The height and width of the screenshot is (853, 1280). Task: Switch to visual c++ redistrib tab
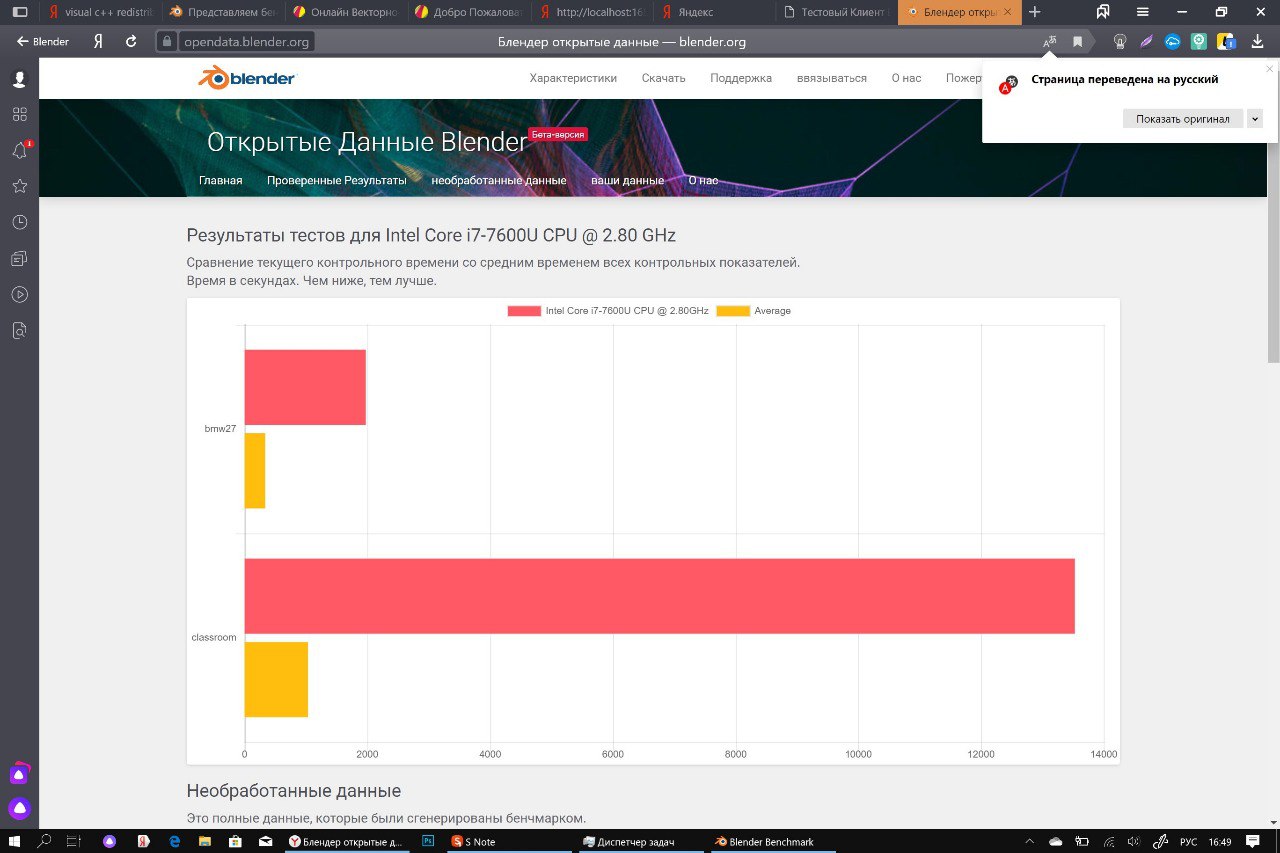click(x=100, y=12)
